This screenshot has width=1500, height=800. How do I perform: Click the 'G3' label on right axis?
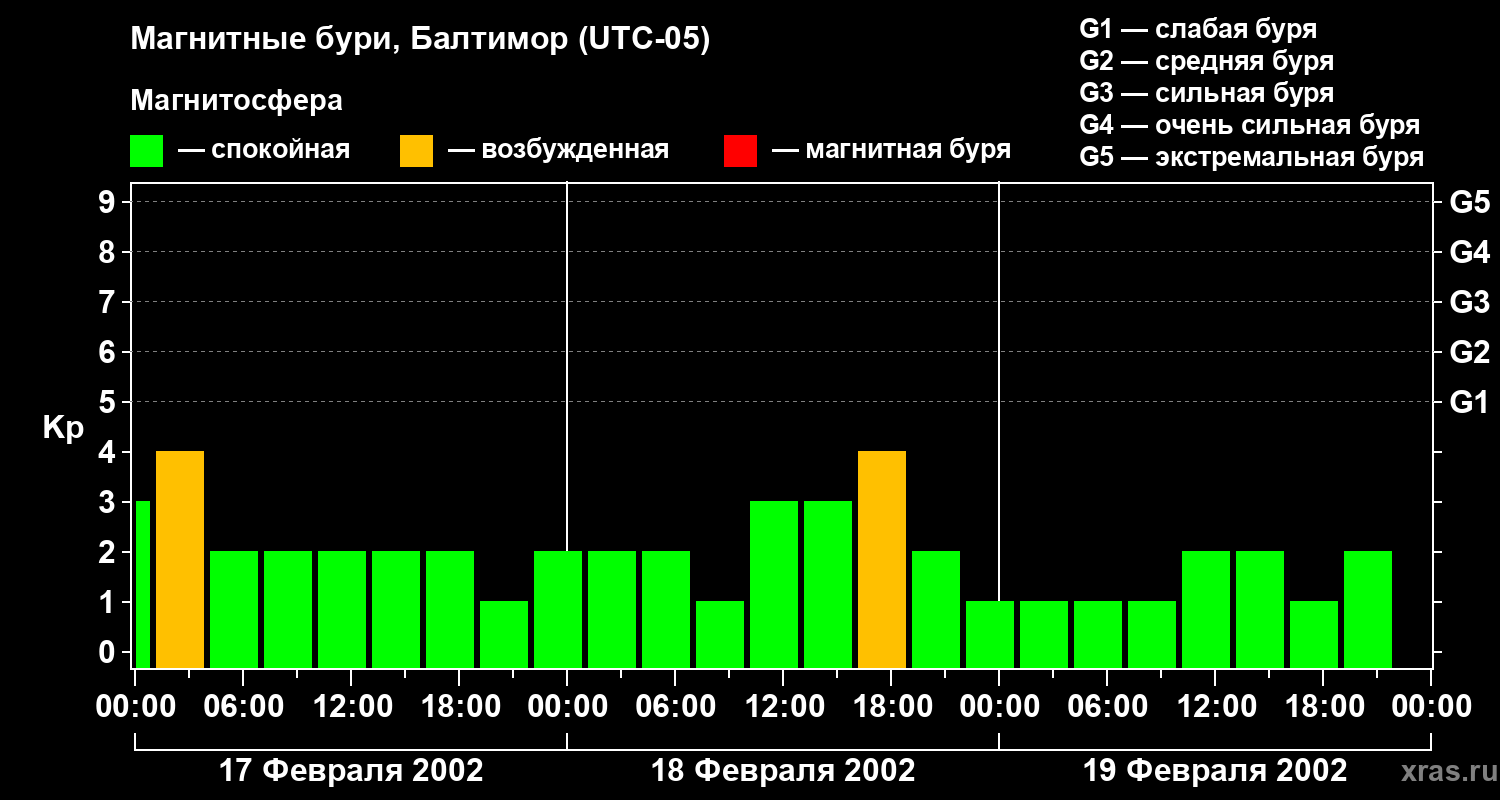[x=1469, y=302]
